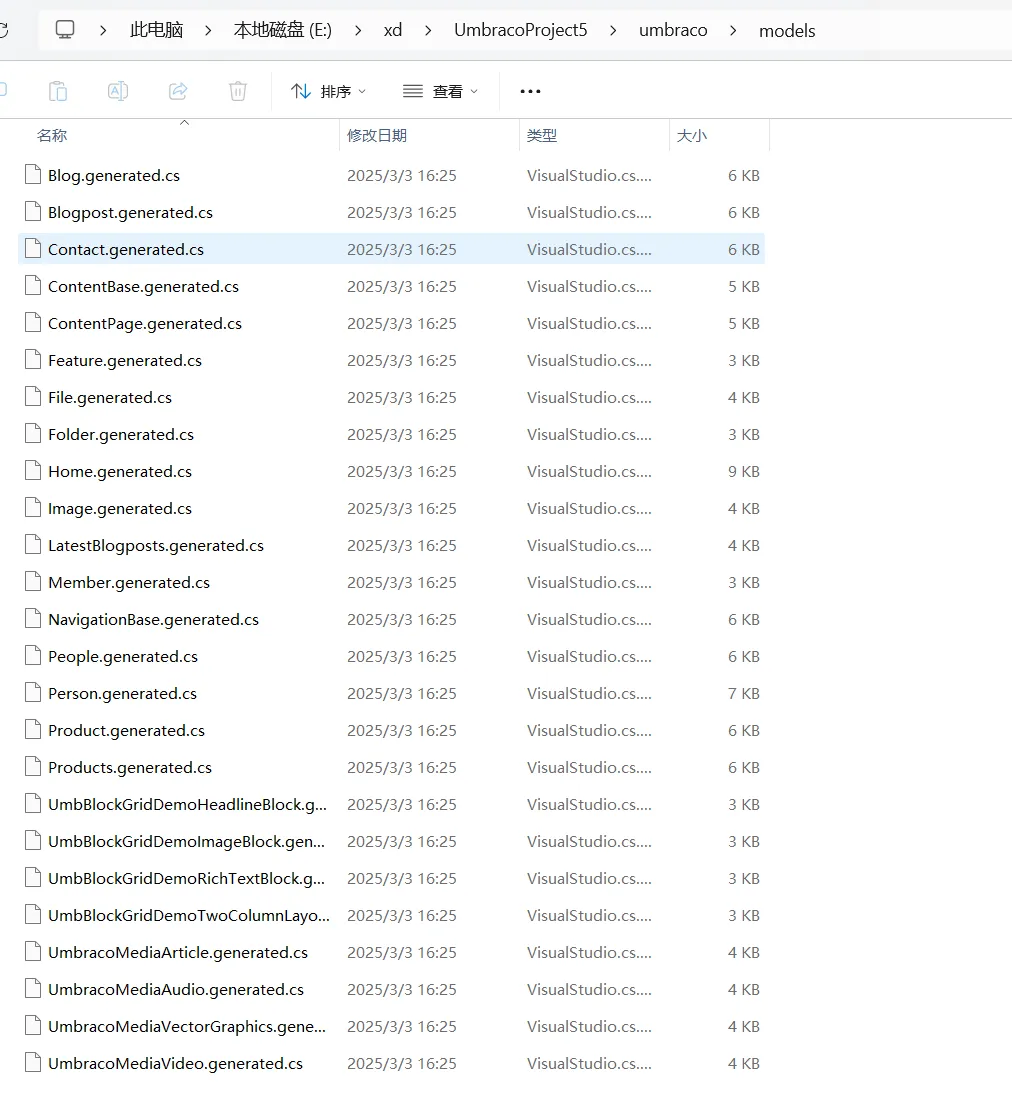Click 本地磁盘 (E:) in the breadcrumb
This screenshot has height=1104, width=1012.
pyautogui.click(x=282, y=30)
